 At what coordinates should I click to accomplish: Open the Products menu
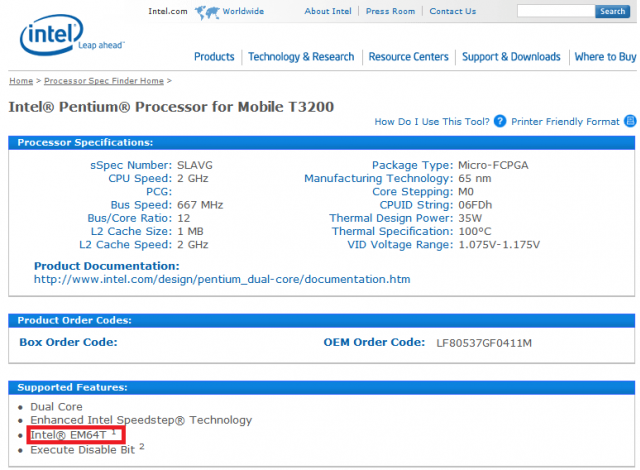tap(214, 57)
